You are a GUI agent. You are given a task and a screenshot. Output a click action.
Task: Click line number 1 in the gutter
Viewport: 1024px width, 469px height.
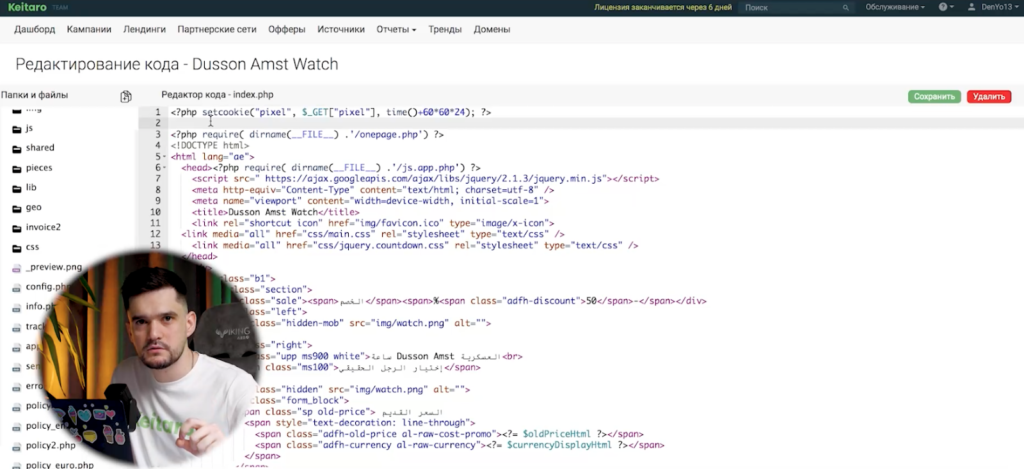click(157, 112)
